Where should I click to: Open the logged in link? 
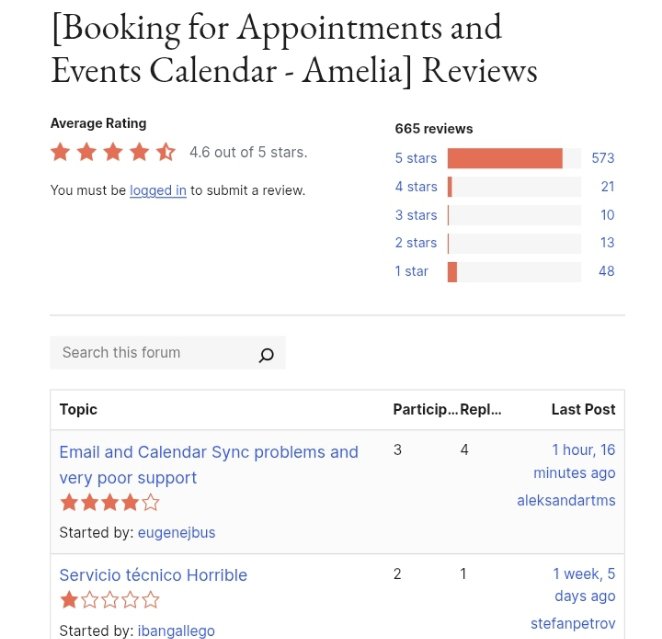point(158,190)
